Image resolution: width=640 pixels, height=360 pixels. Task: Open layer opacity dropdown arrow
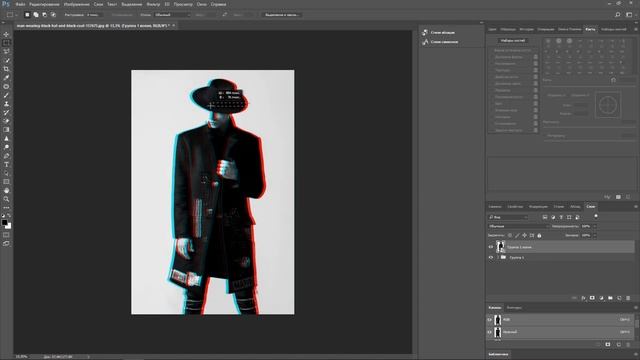tap(595, 226)
